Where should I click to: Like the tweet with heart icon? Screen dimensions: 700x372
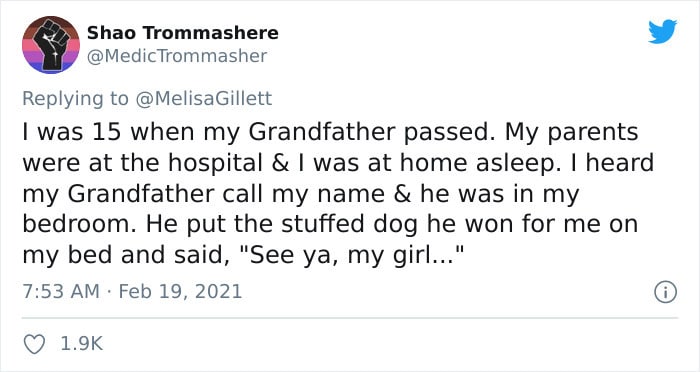[x=34, y=344]
